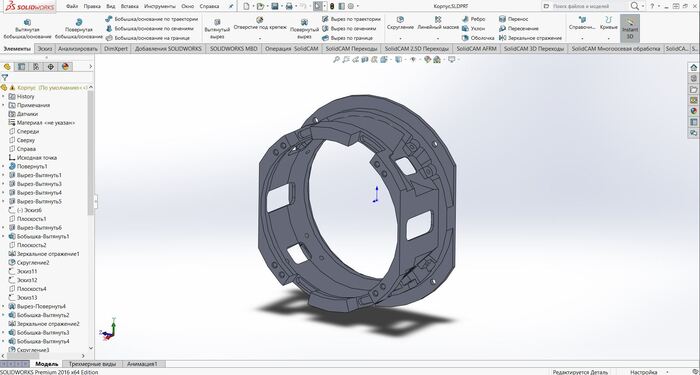Click Настройка in the status bar

click(x=643, y=372)
